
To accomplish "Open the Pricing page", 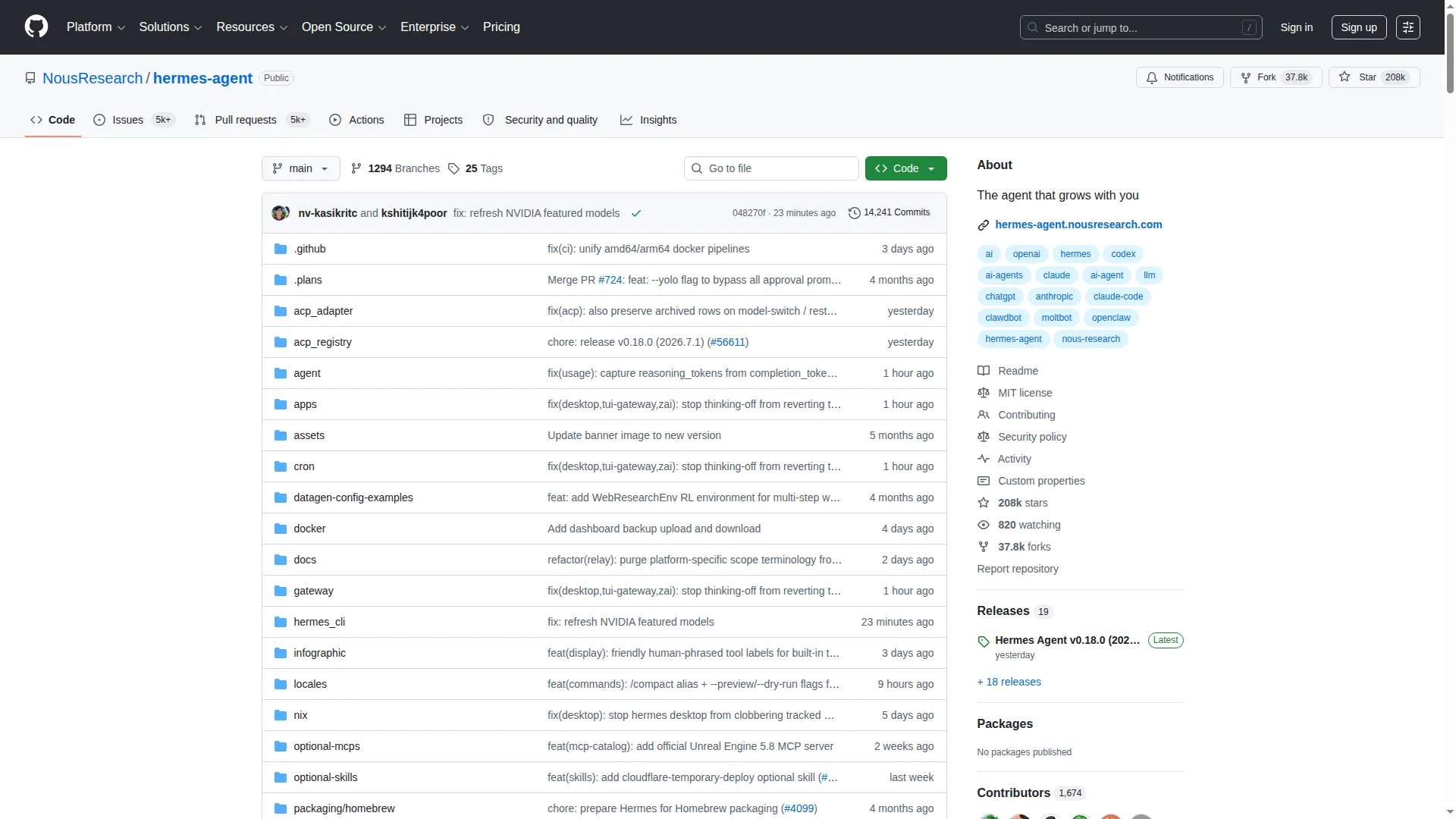I will tap(501, 27).
